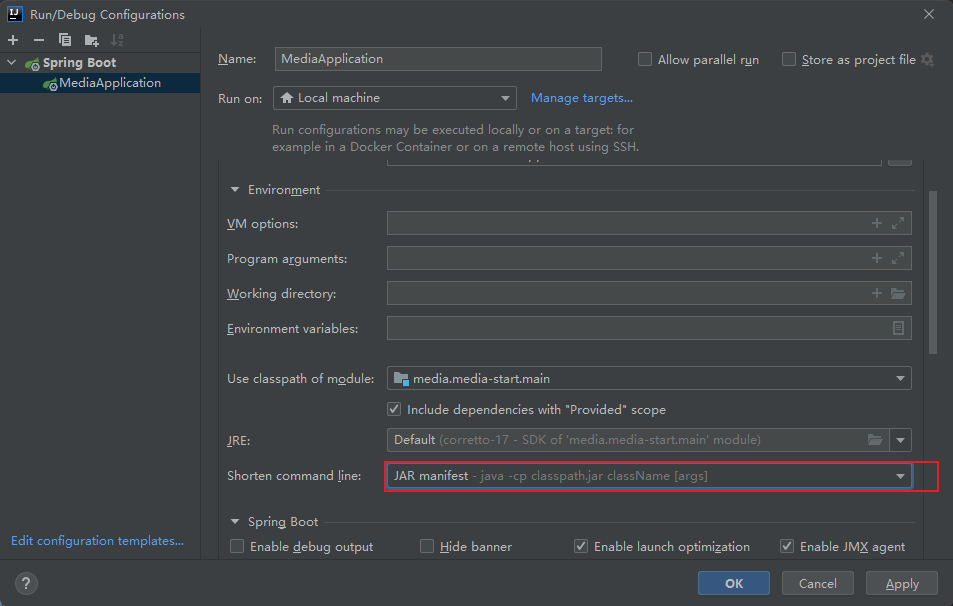Enable the Allow parallel run checkbox
The height and width of the screenshot is (606, 953).
coord(645,60)
